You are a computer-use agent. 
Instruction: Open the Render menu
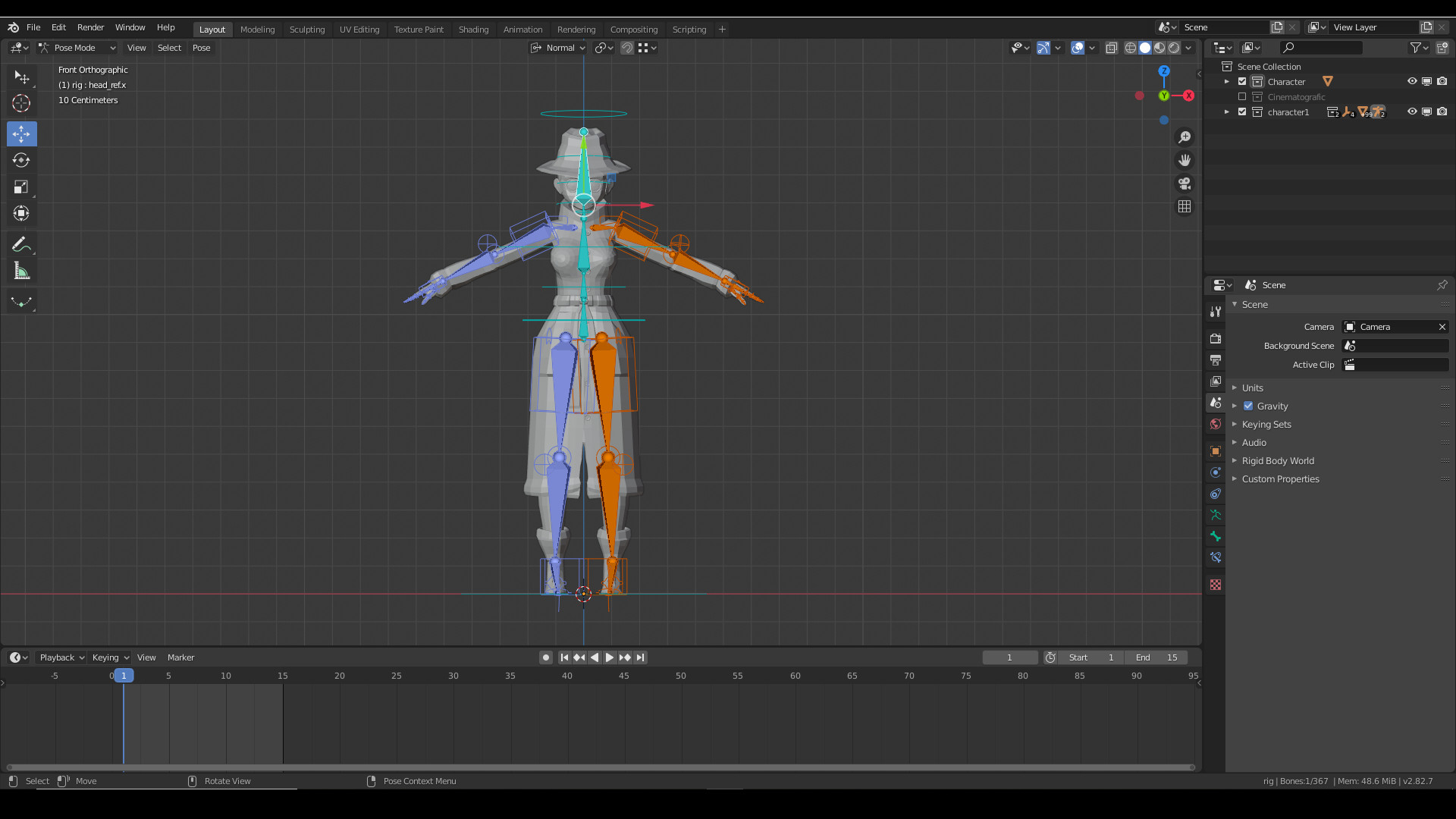[x=91, y=27]
